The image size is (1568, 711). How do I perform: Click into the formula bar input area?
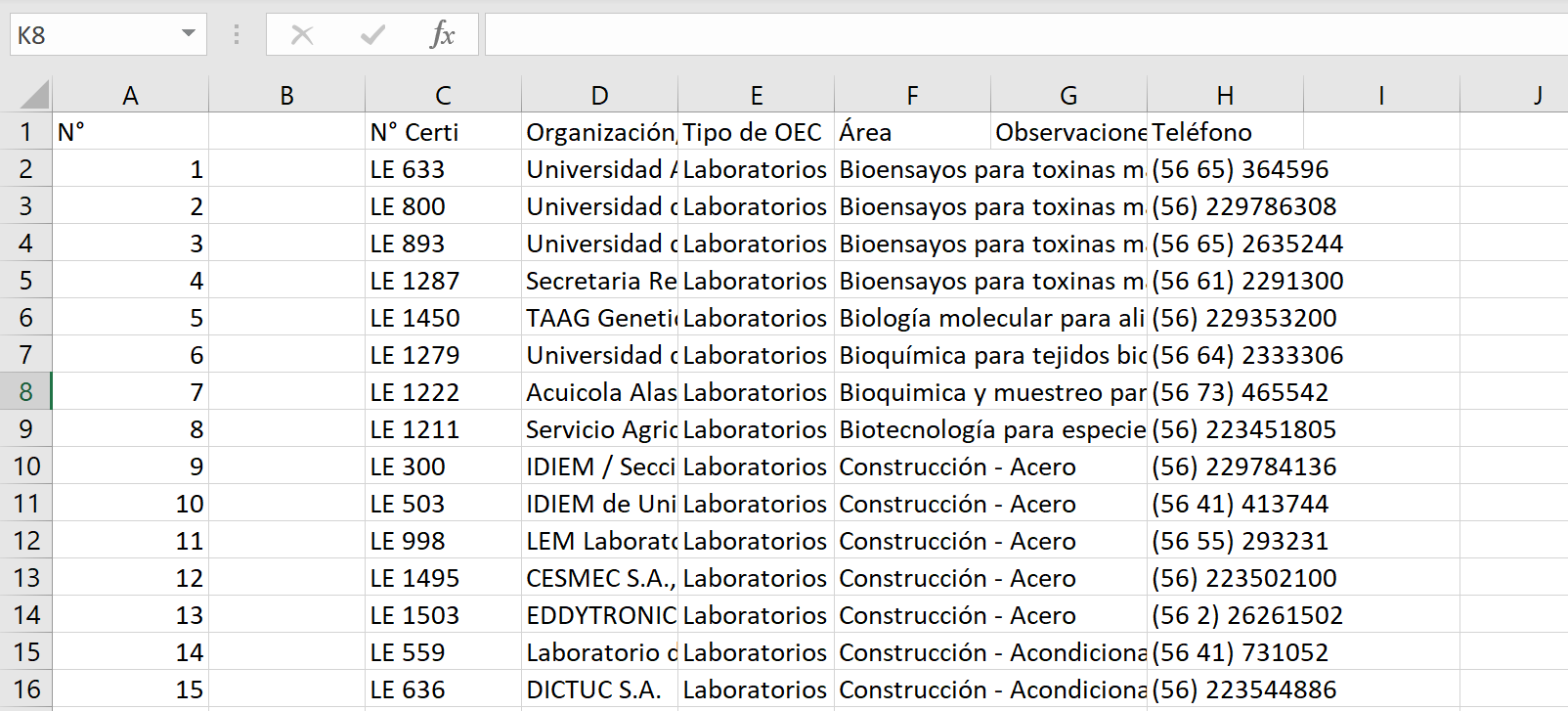[x=1026, y=35]
